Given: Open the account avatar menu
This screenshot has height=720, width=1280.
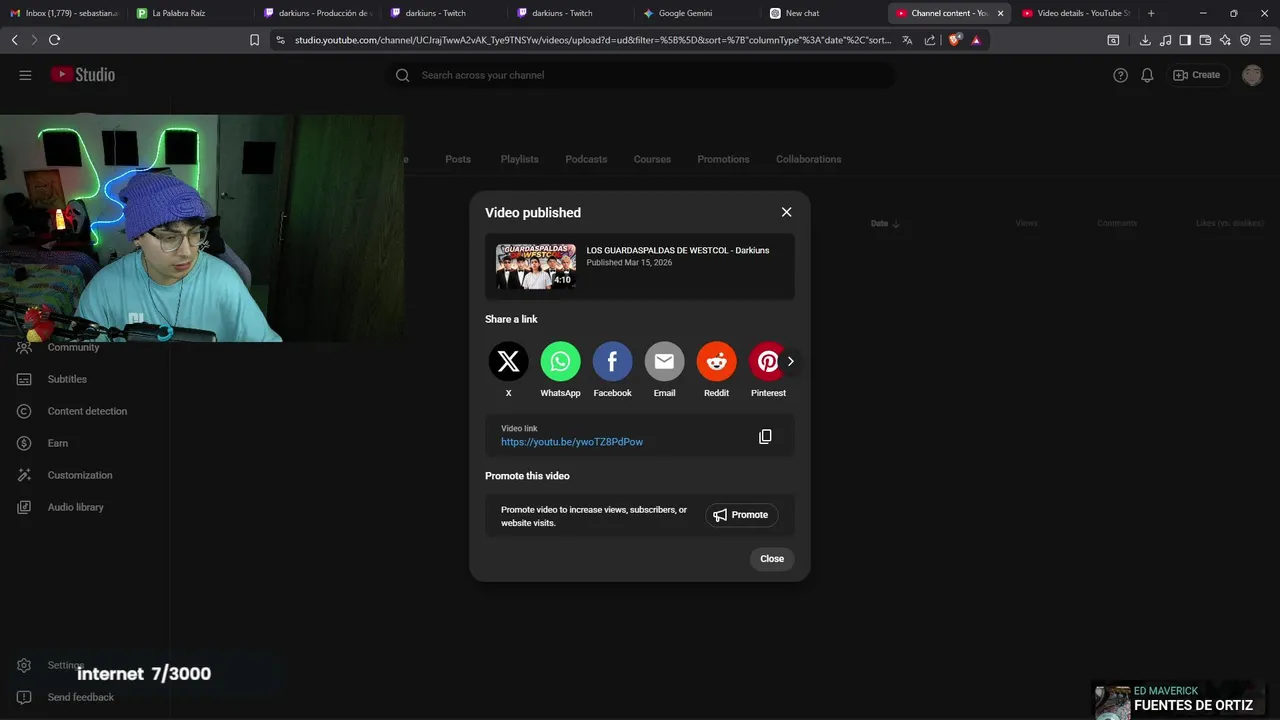Looking at the screenshot, I should point(1252,75).
